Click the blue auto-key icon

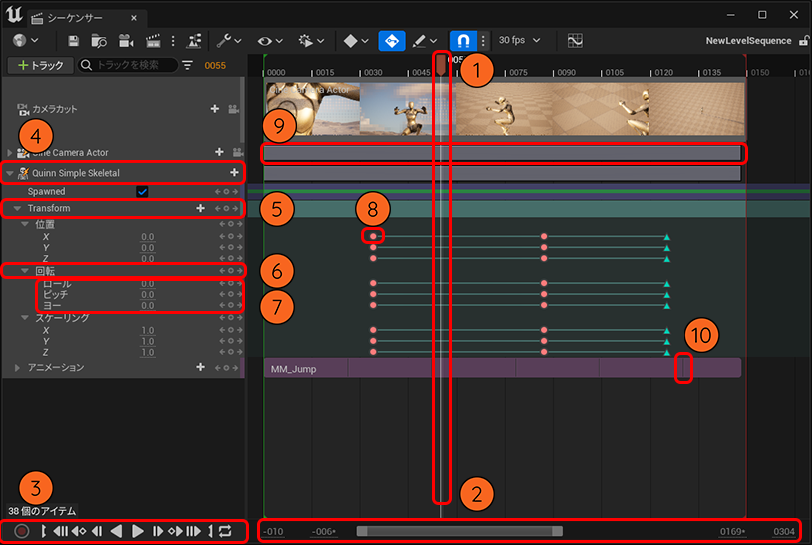[x=391, y=41]
